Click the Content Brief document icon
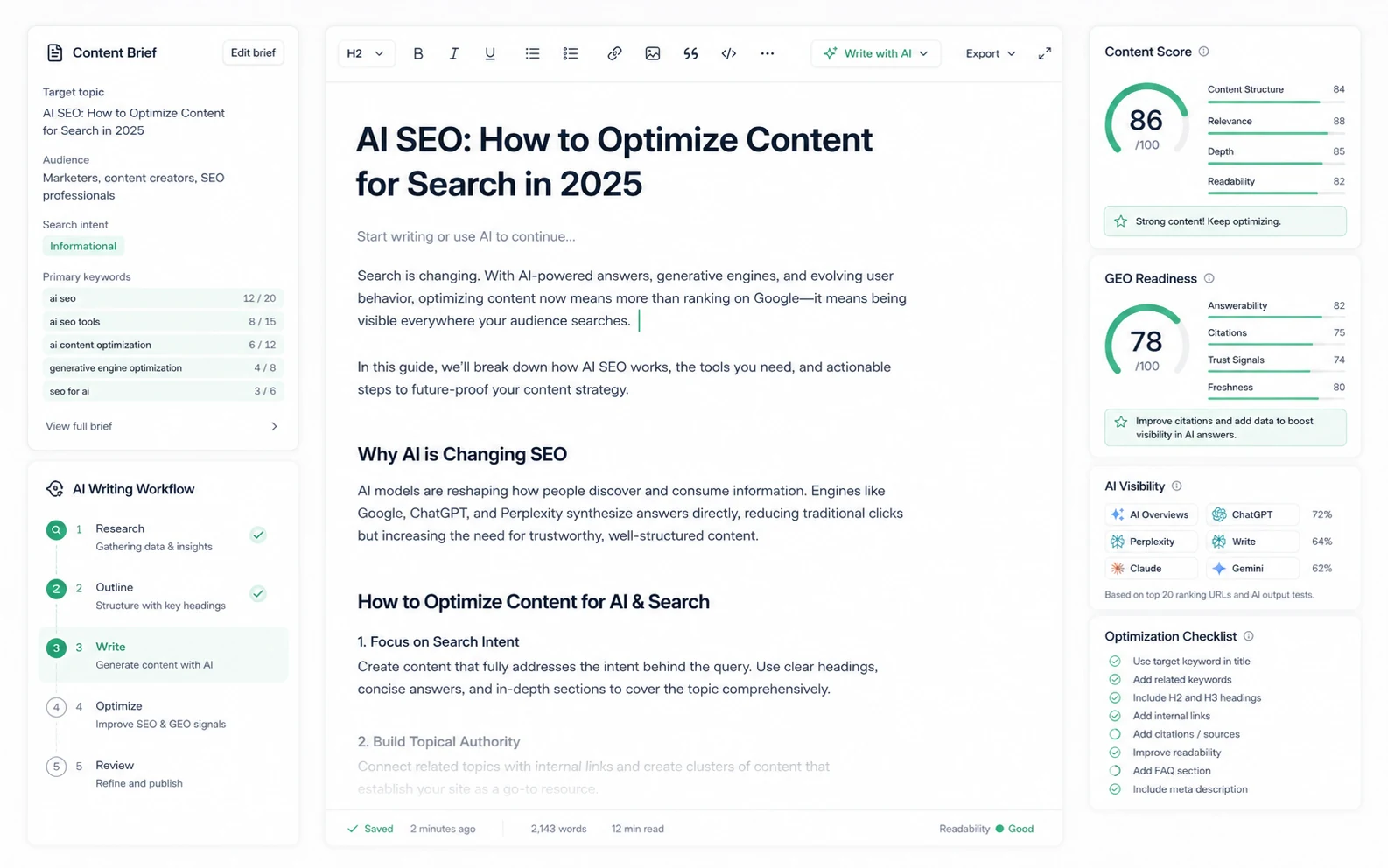The height and width of the screenshot is (868, 1388). pyautogui.click(x=54, y=52)
